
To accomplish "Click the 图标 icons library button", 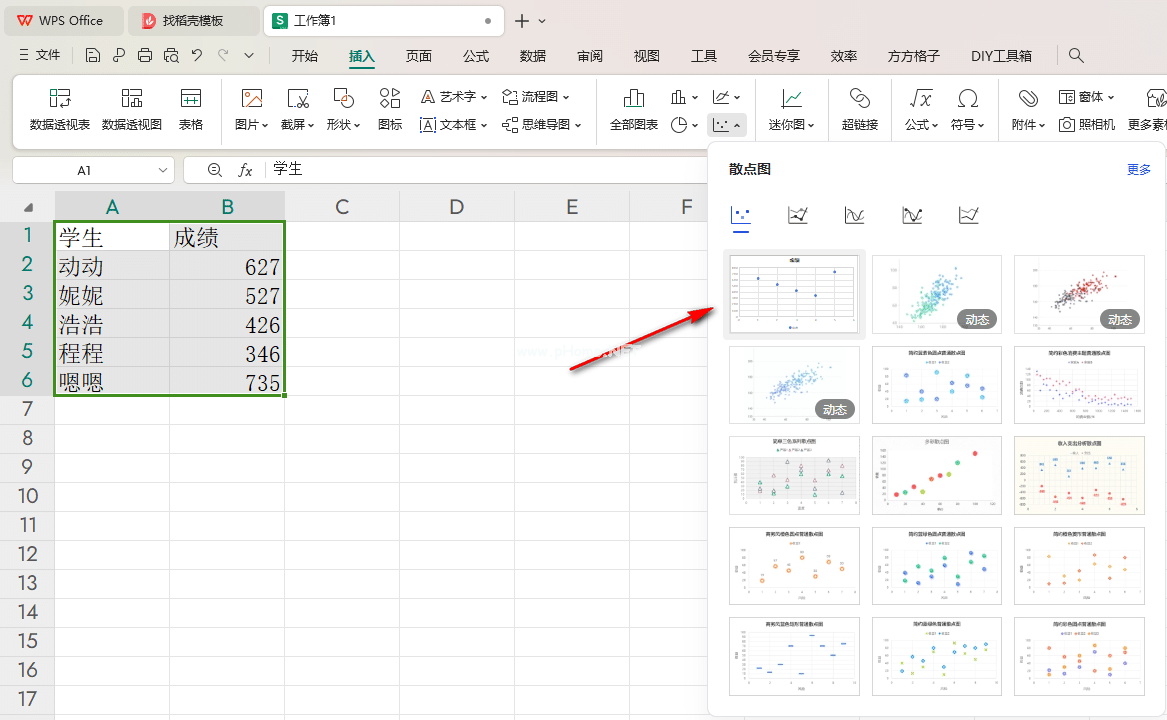I will (x=390, y=109).
